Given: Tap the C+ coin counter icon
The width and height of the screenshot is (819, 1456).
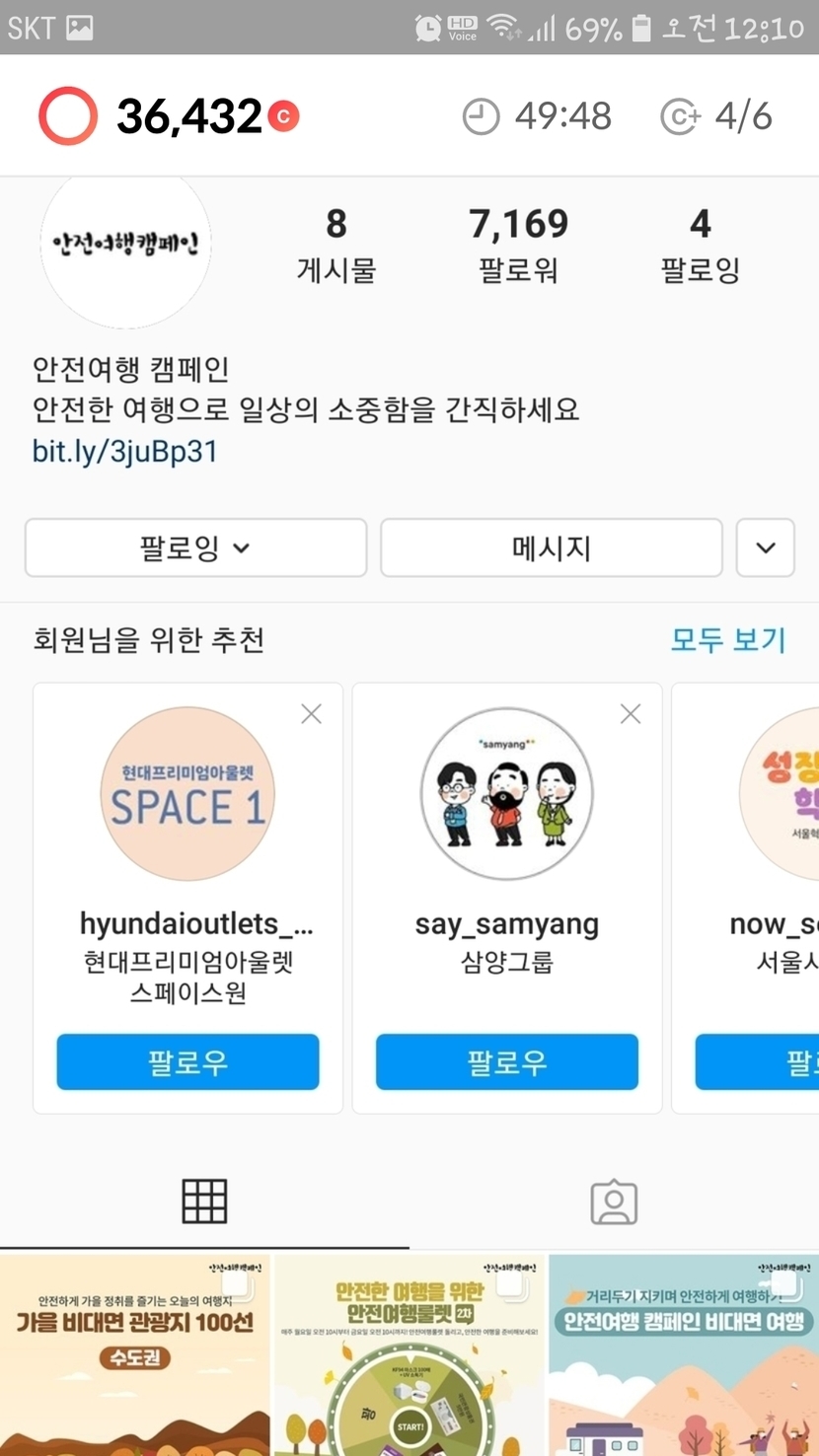Looking at the screenshot, I should (x=680, y=116).
